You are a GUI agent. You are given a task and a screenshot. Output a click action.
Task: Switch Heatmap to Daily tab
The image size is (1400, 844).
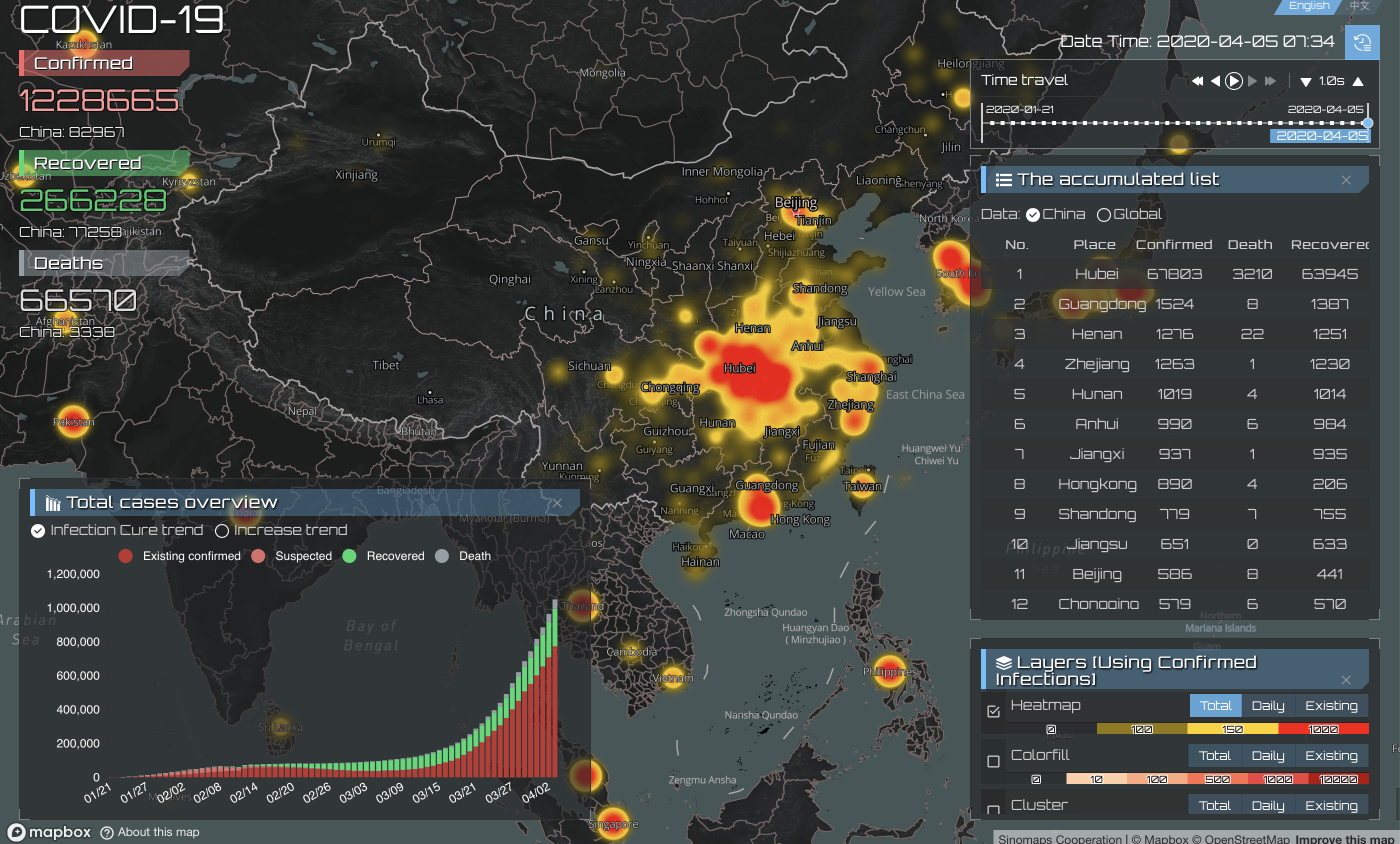(x=1267, y=706)
